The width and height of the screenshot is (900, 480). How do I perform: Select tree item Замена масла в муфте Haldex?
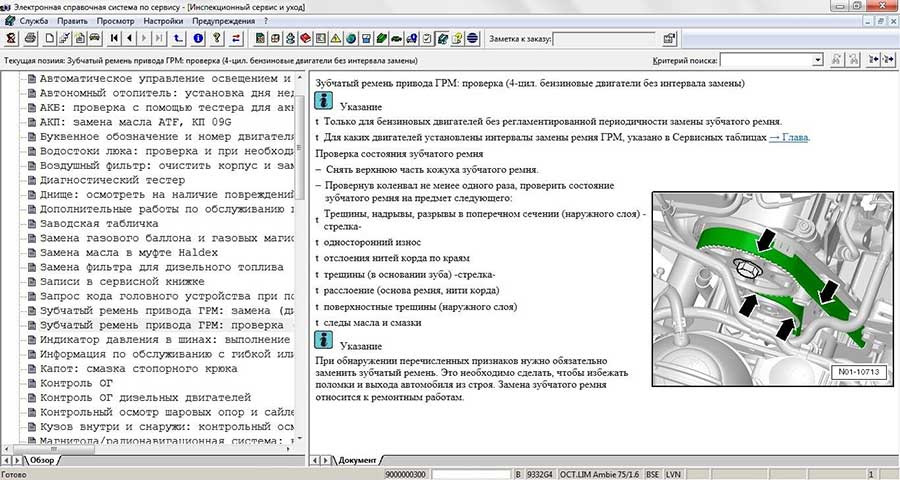click(129, 253)
